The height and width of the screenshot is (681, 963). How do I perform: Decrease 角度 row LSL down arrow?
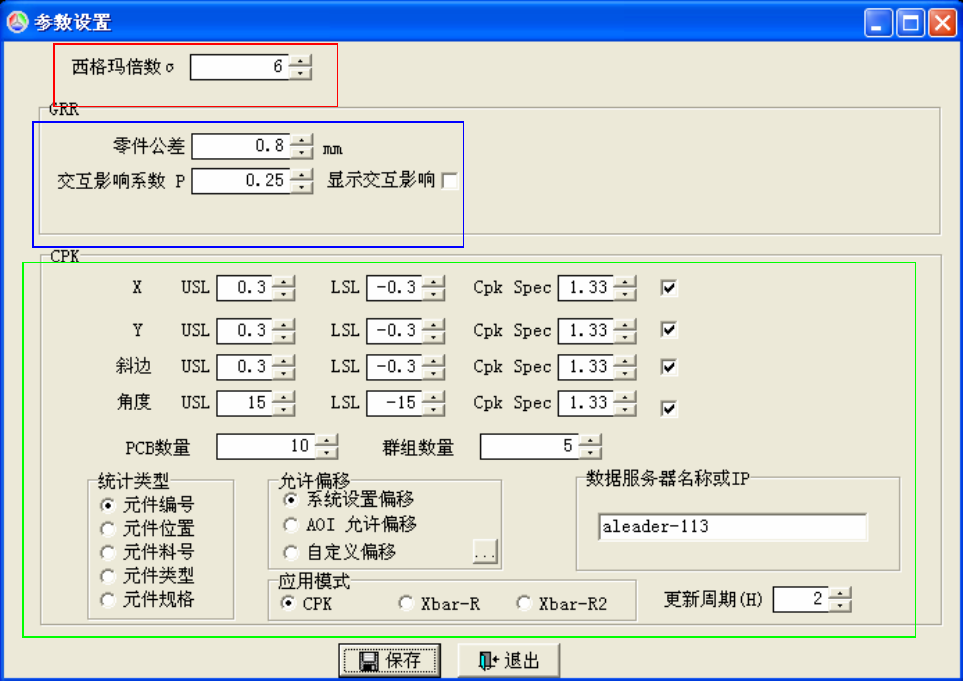click(x=434, y=410)
